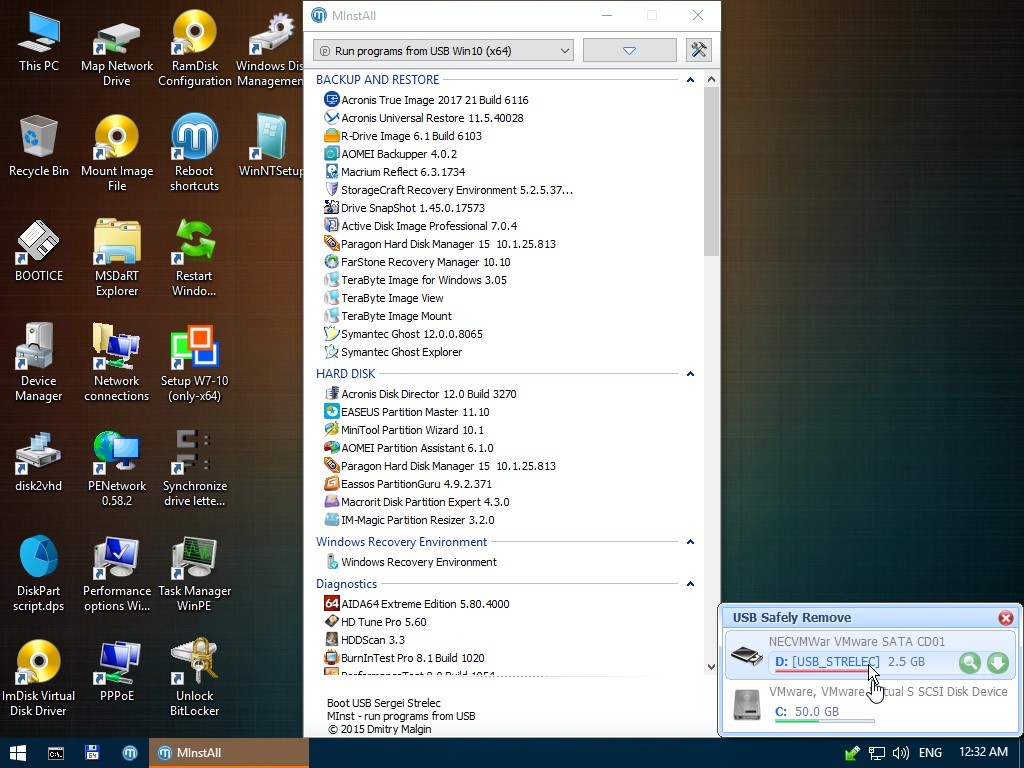Select Macrium Reflect 6.3.1734

394,172
